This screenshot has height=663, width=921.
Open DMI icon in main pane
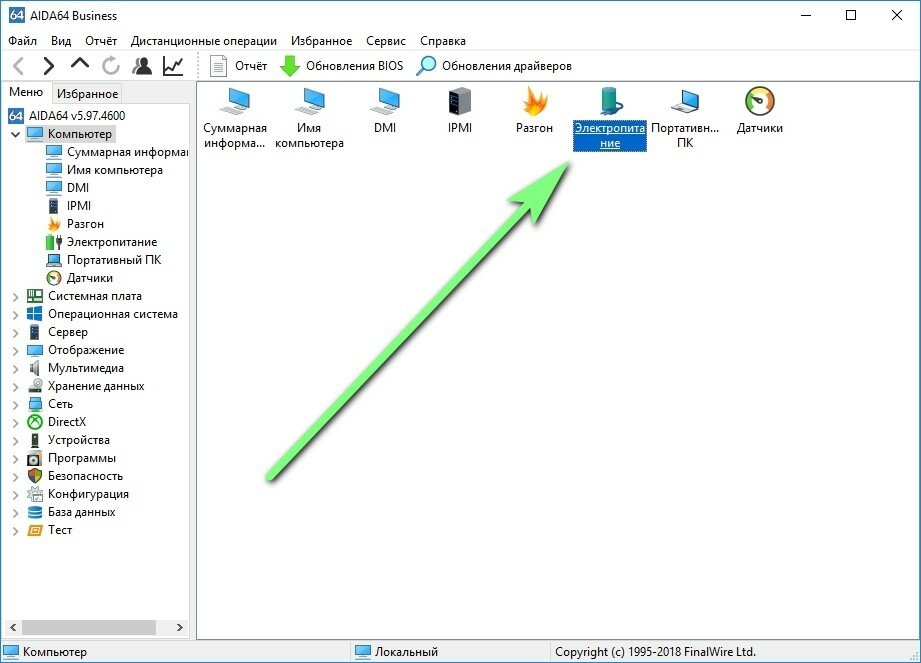point(385,110)
